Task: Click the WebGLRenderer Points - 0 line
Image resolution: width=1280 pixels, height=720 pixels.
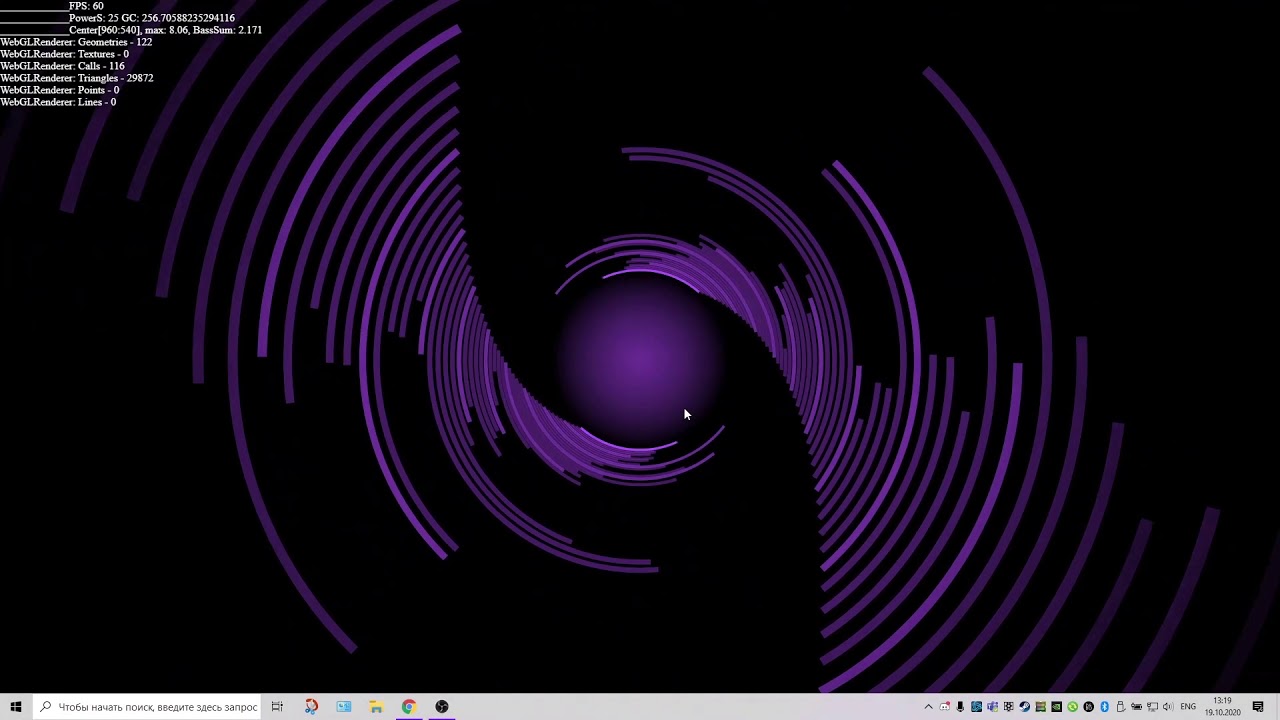Action: (x=59, y=90)
